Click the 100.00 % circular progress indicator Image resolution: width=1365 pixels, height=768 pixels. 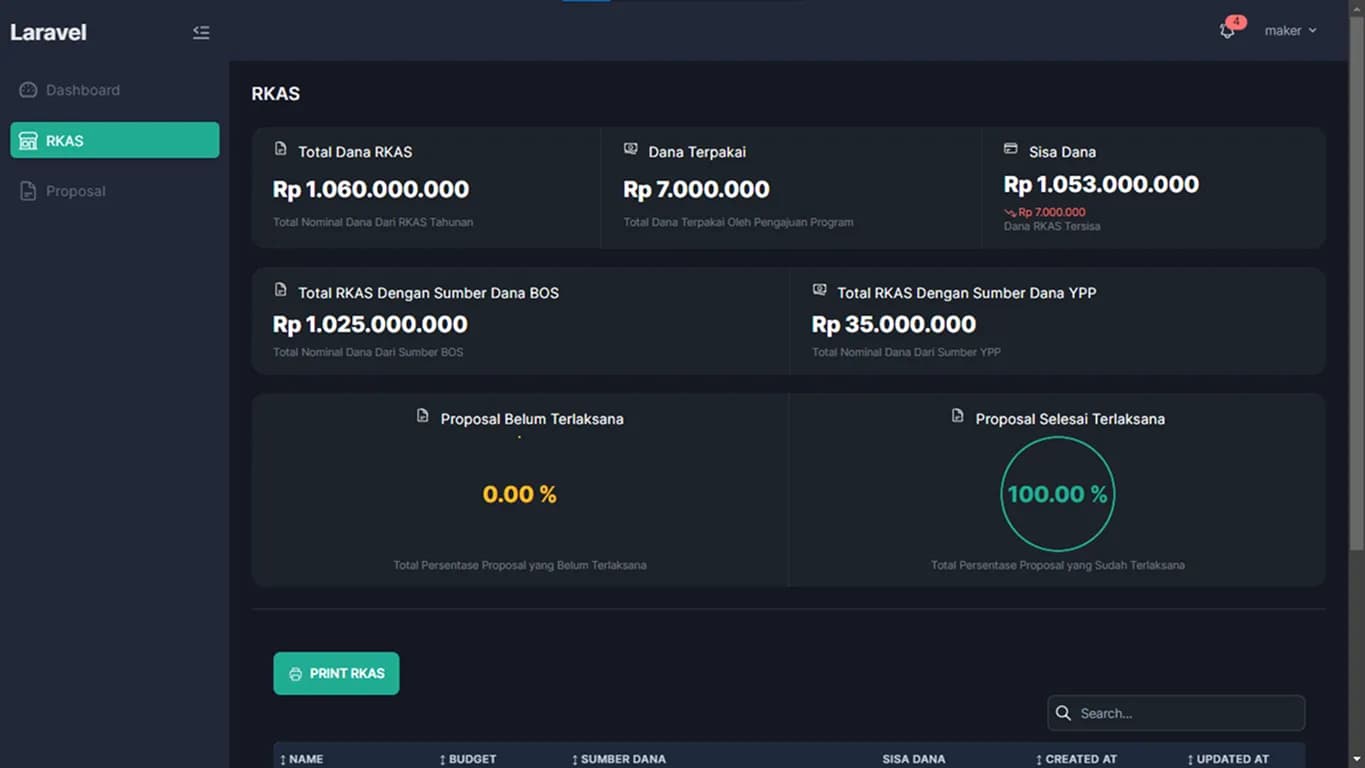point(1057,494)
